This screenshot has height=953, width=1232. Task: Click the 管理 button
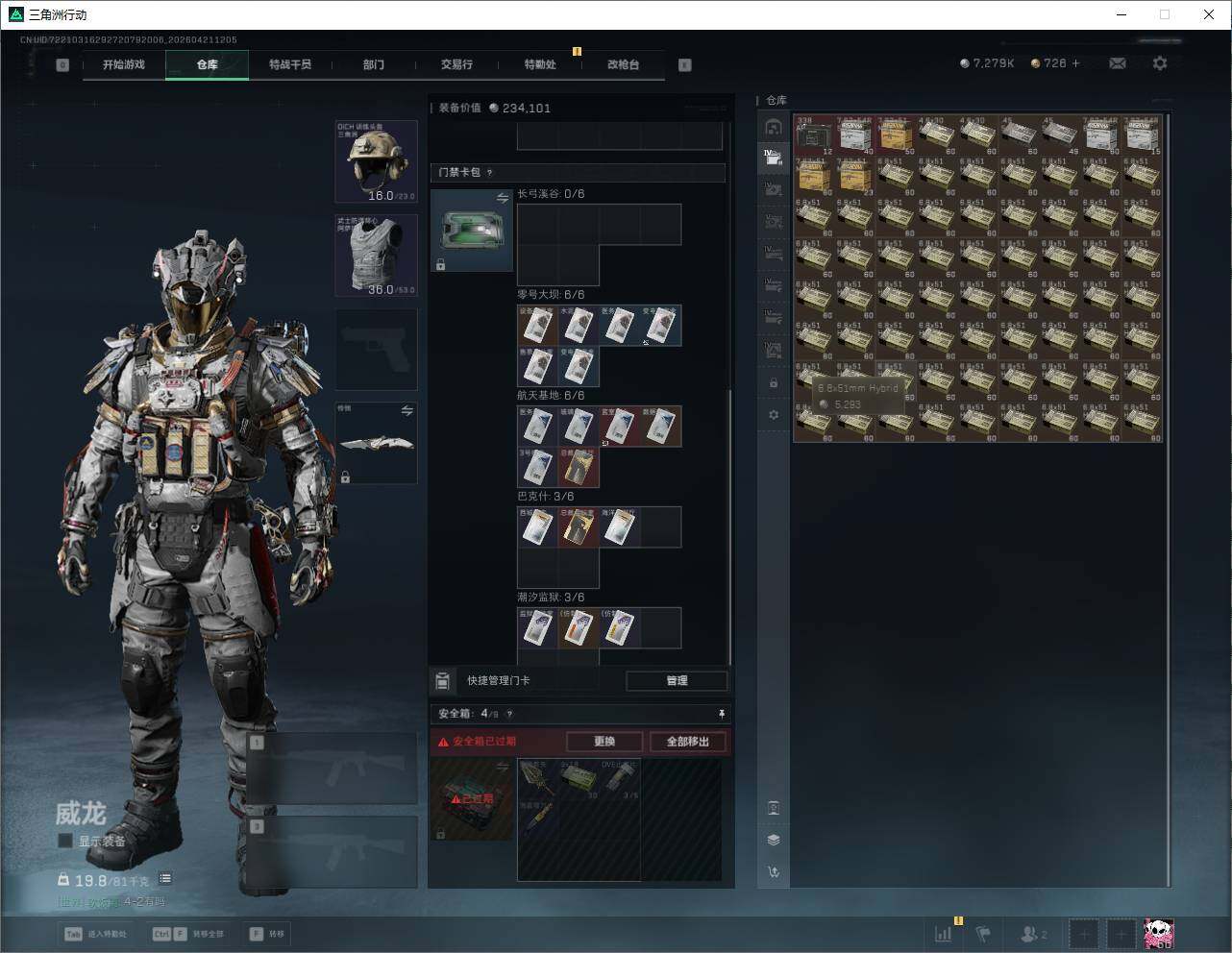click(x=677, y=680)
